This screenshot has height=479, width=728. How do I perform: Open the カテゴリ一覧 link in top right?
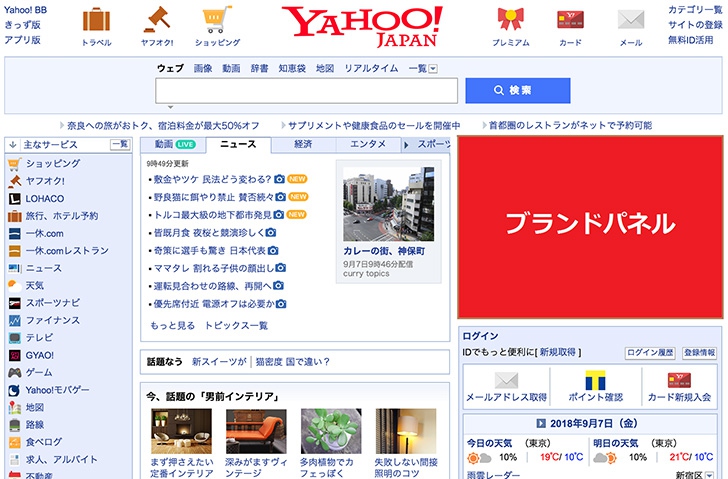click(695, 9)
